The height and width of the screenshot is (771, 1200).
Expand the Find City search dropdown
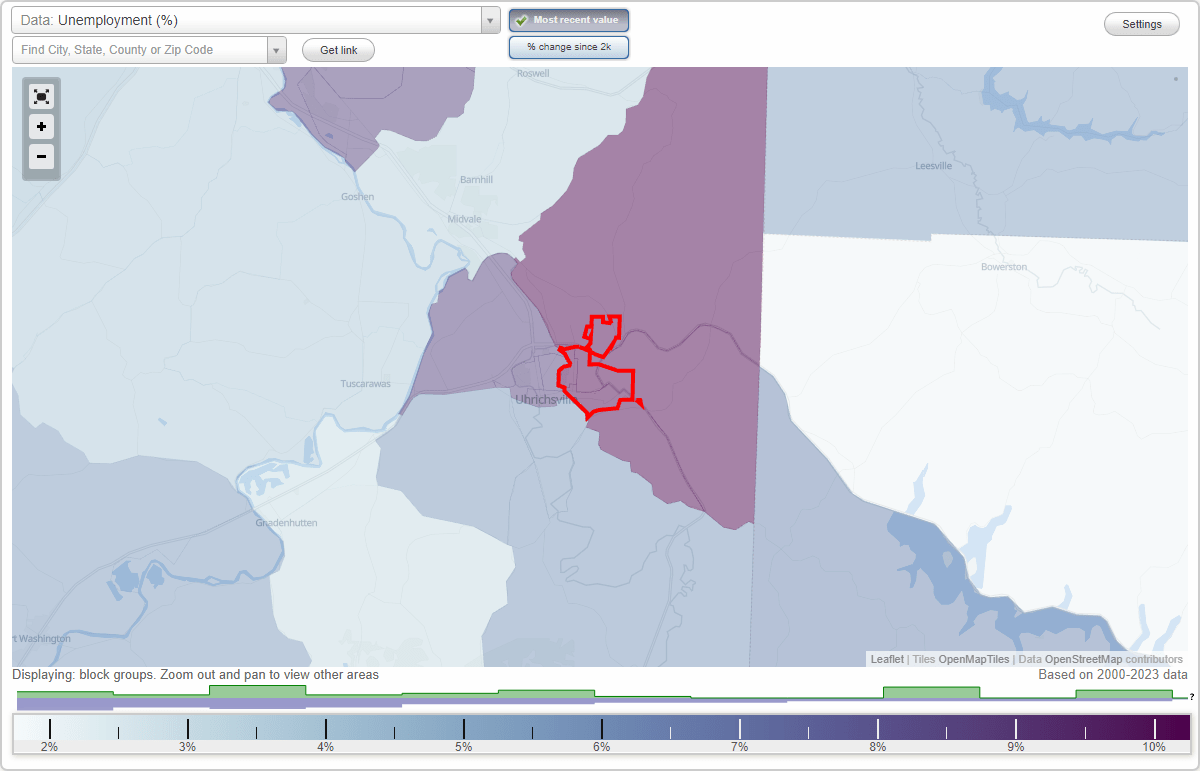[277, 49]
